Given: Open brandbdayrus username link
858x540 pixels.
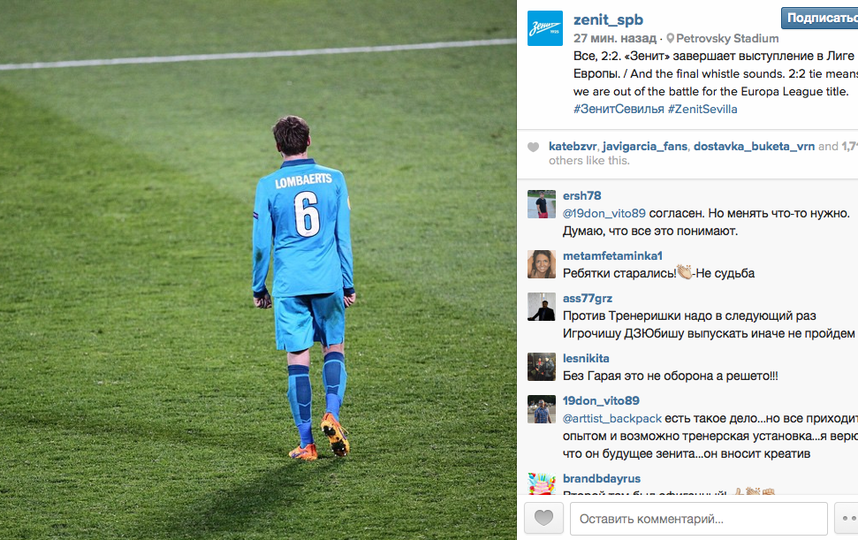Looking at the screenshot, I should tap(601, 479).
